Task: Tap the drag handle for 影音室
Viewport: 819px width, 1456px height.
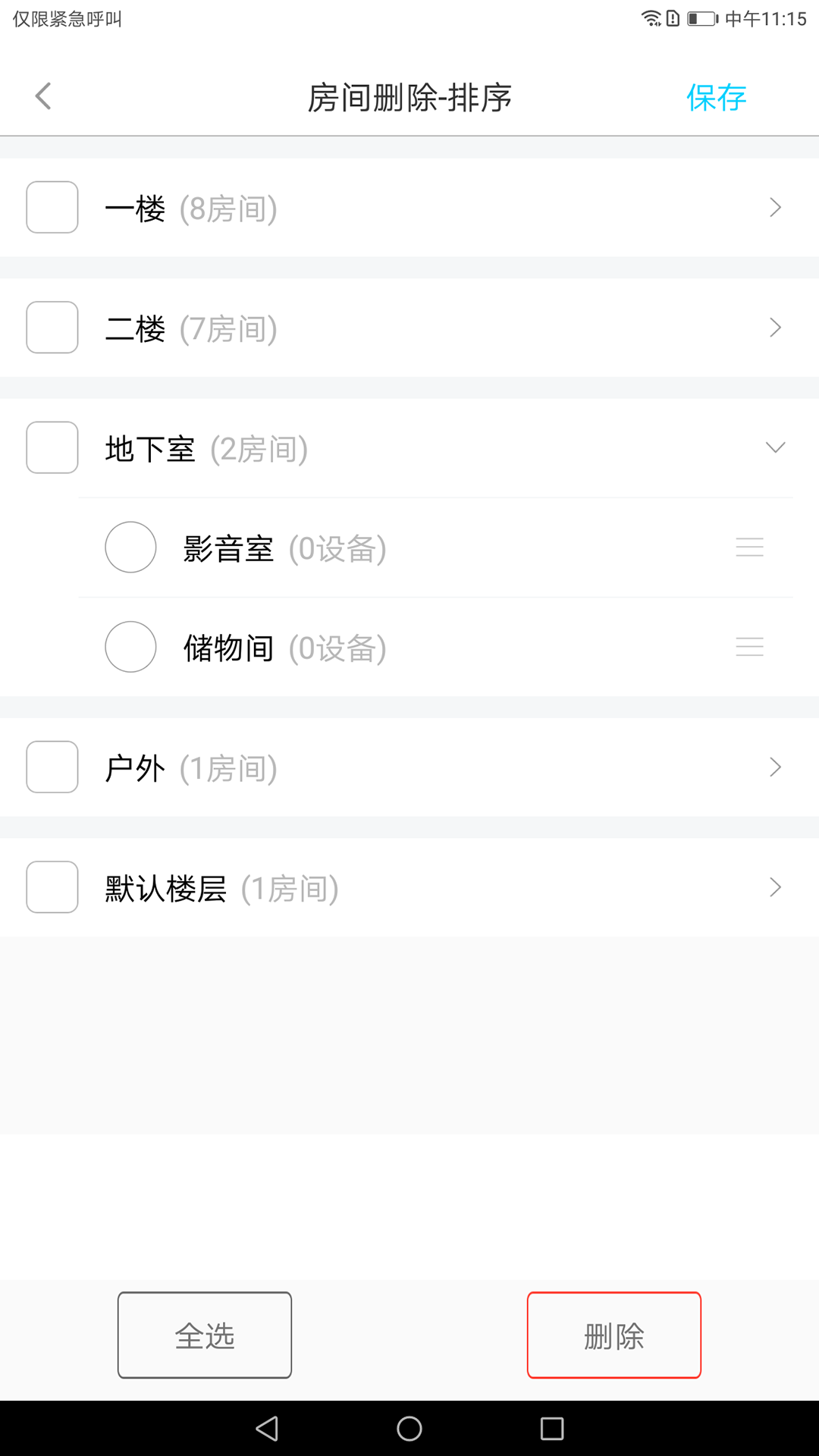Action: (749, 548)
